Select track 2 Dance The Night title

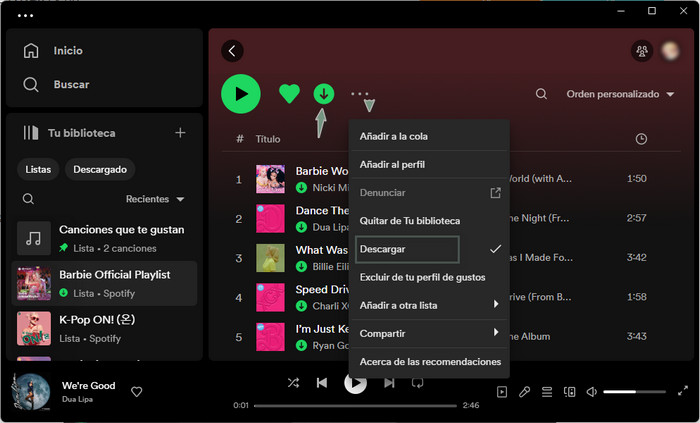(322, 211)
